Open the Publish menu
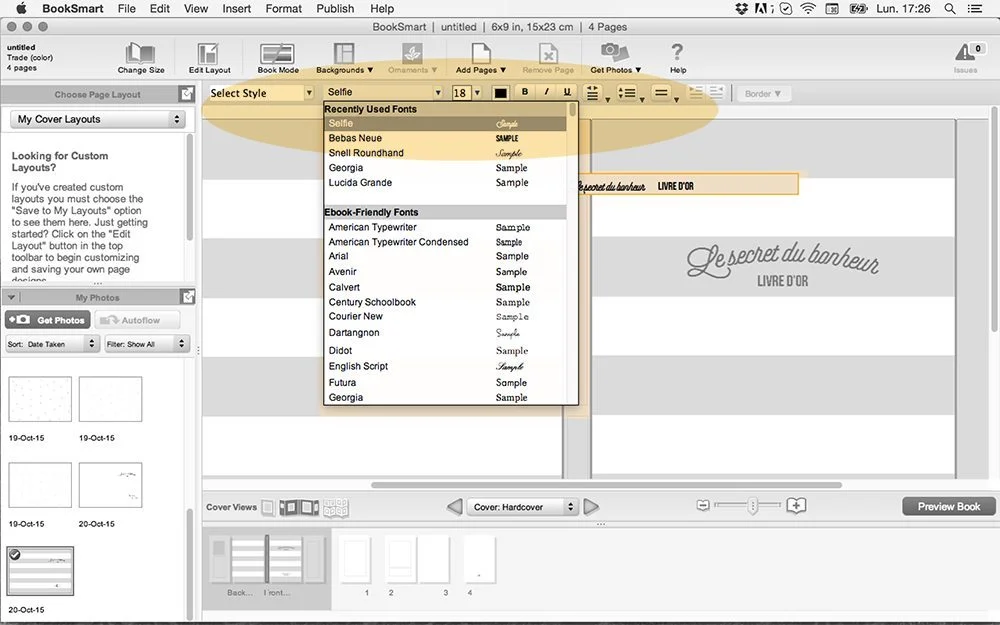 point(335,8)
